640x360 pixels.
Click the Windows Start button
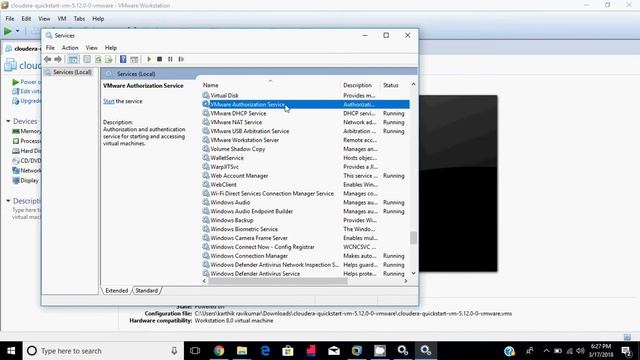(11, 351)
